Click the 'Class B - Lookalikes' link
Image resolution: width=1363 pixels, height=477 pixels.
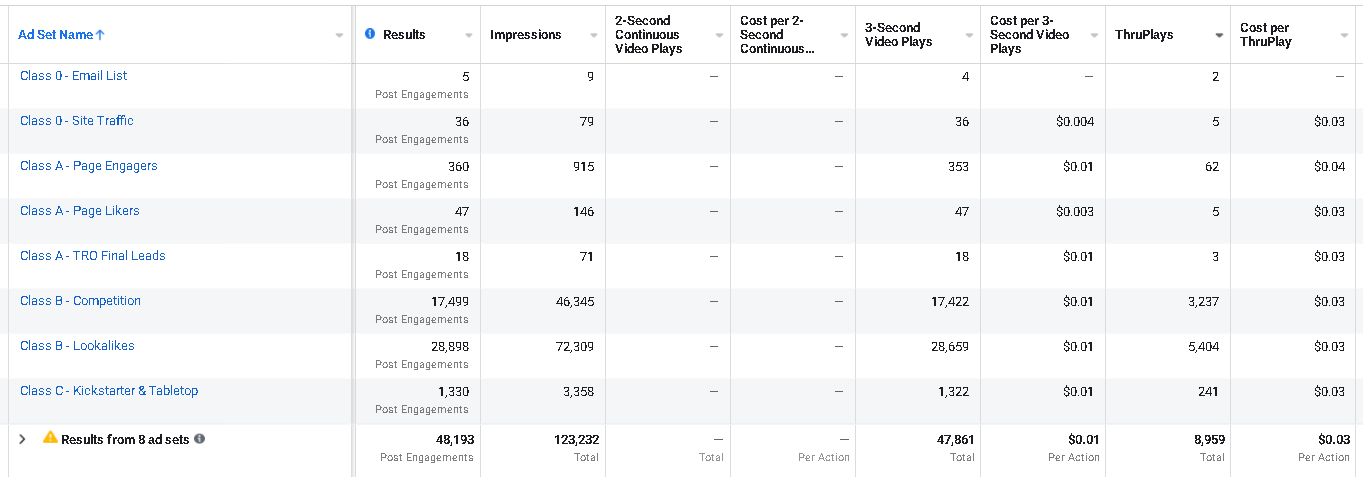[x=77, y=346]
